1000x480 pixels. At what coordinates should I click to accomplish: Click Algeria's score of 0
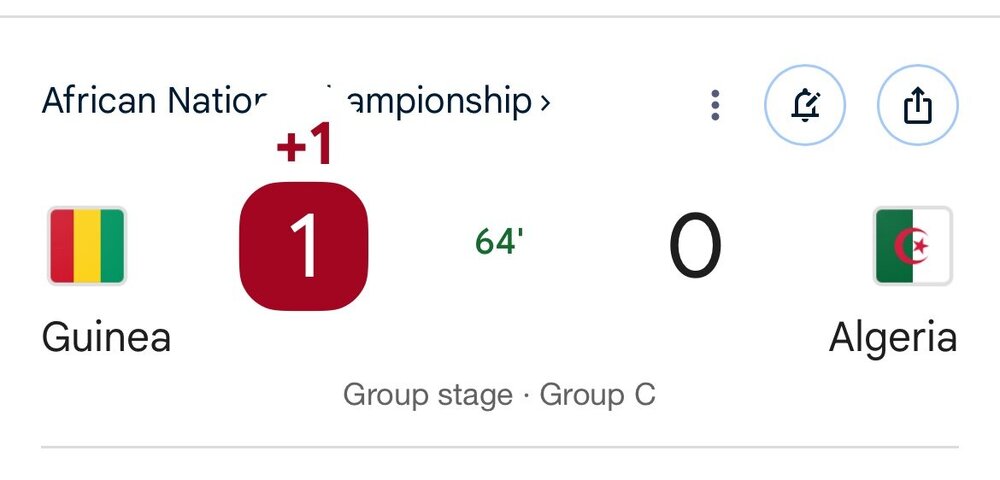[x=694, y=246]
